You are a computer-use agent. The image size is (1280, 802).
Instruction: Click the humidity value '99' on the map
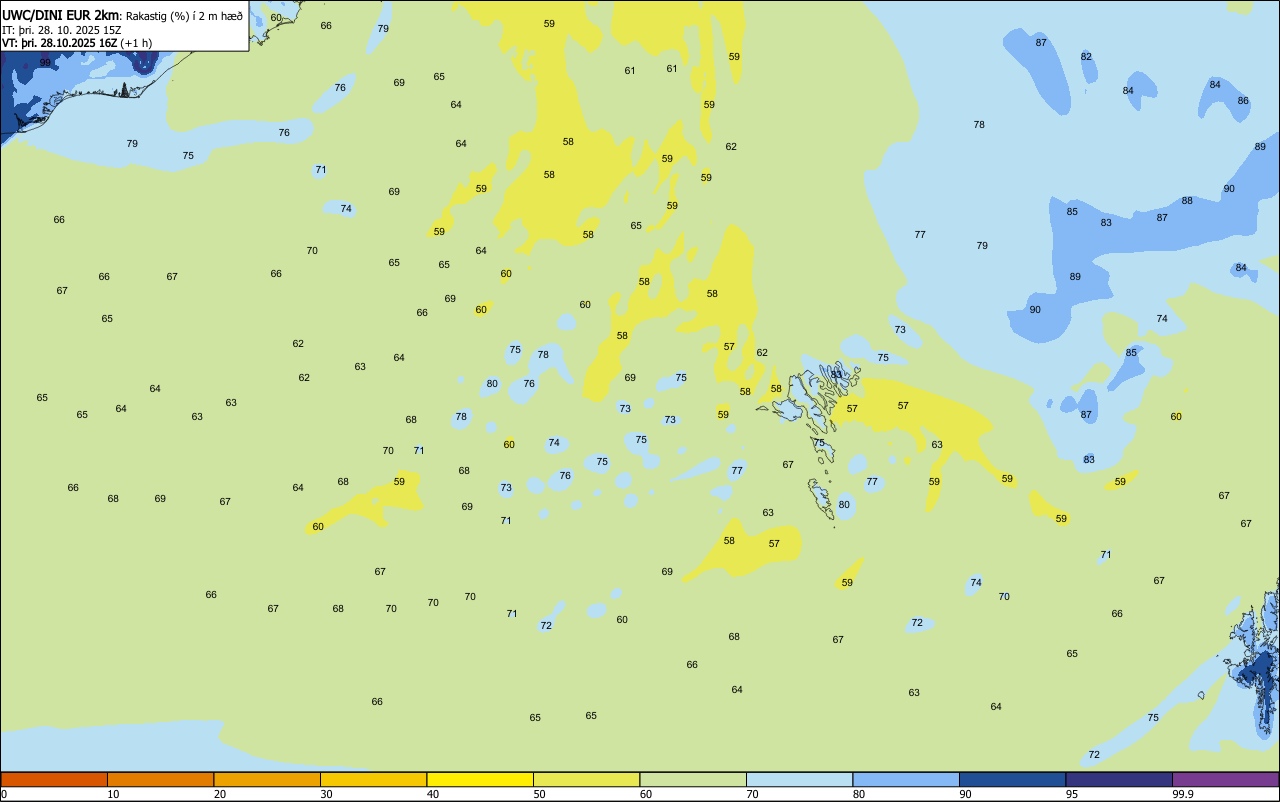tap(45, 62)
